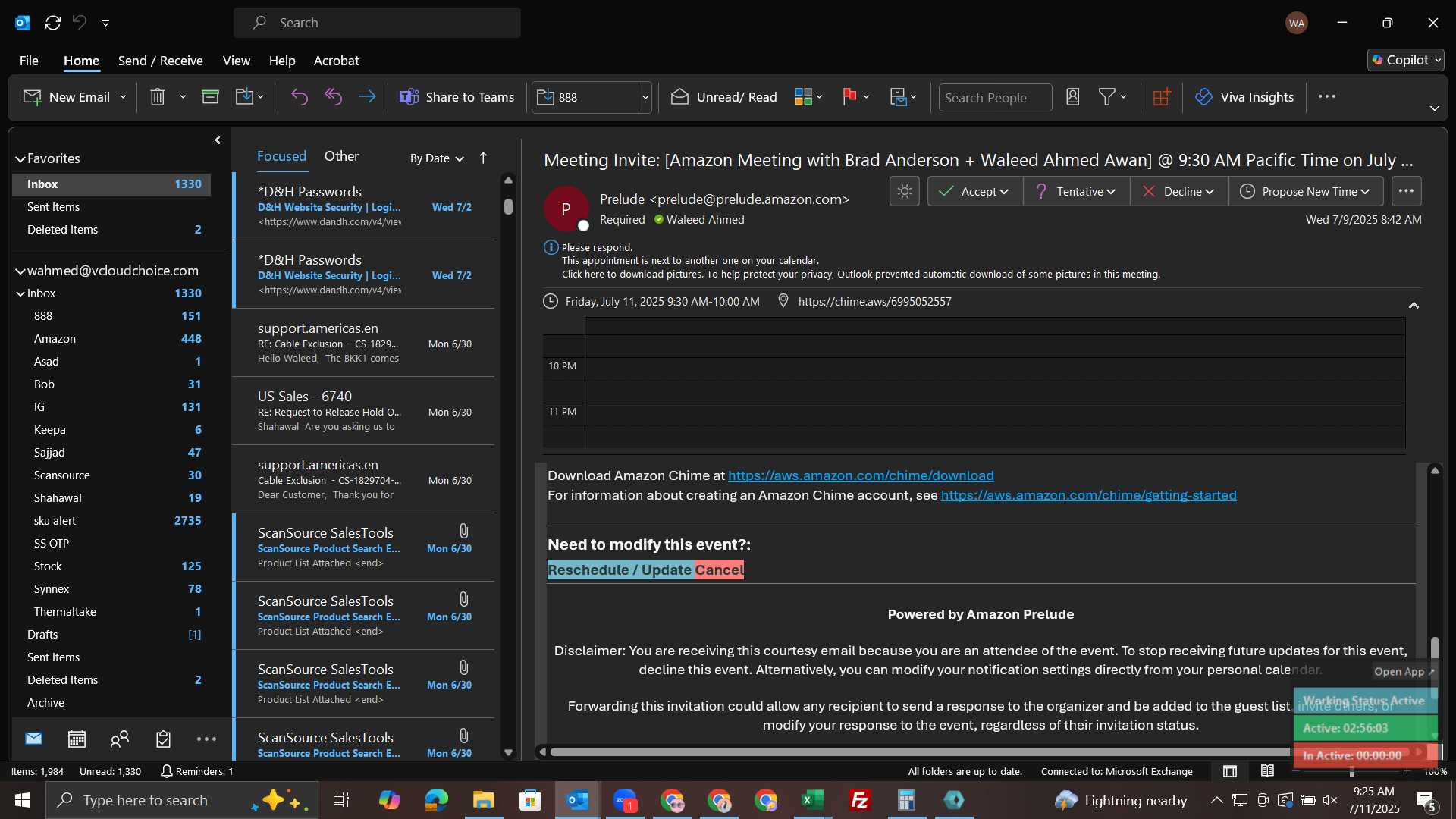Image resolution: width=1456 pixels, height=819 pixels.
Task: Click the top Search box
Action: 377,23
